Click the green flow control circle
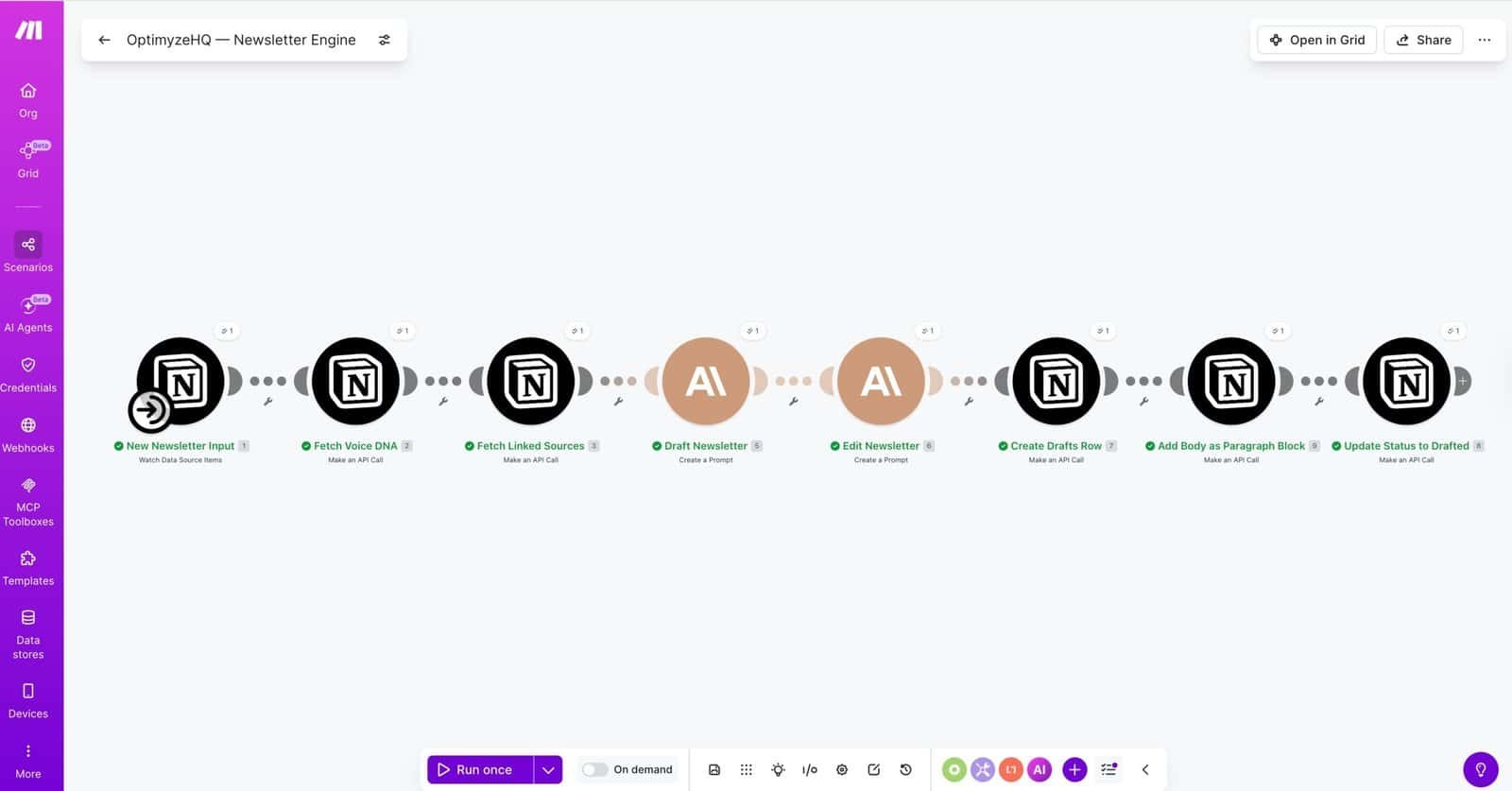The width and height of the screenshot is (1512, 791). click(x=954, y=769)
